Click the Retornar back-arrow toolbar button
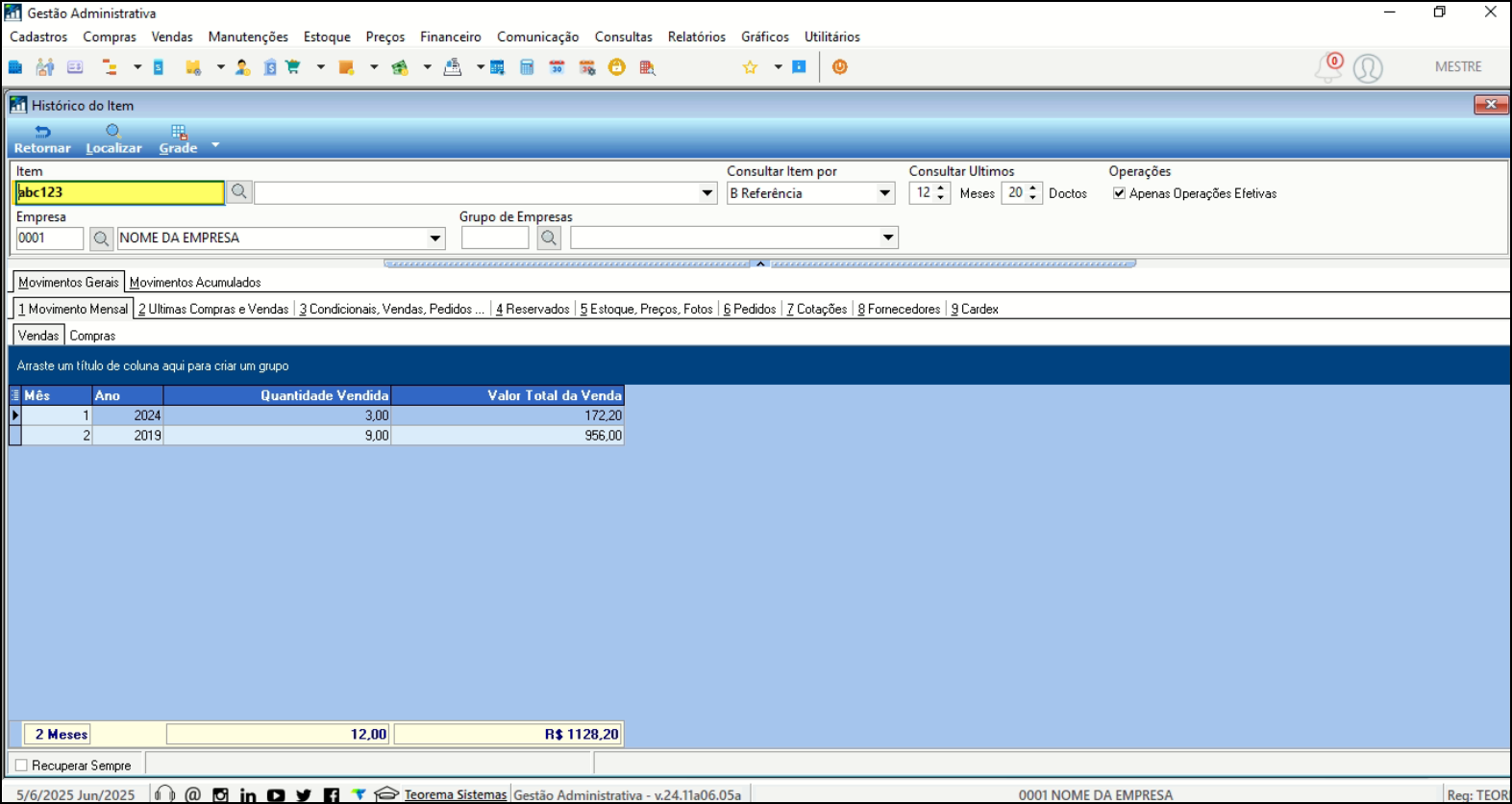Screen dimensions: 1512x804 pos(42,139)
